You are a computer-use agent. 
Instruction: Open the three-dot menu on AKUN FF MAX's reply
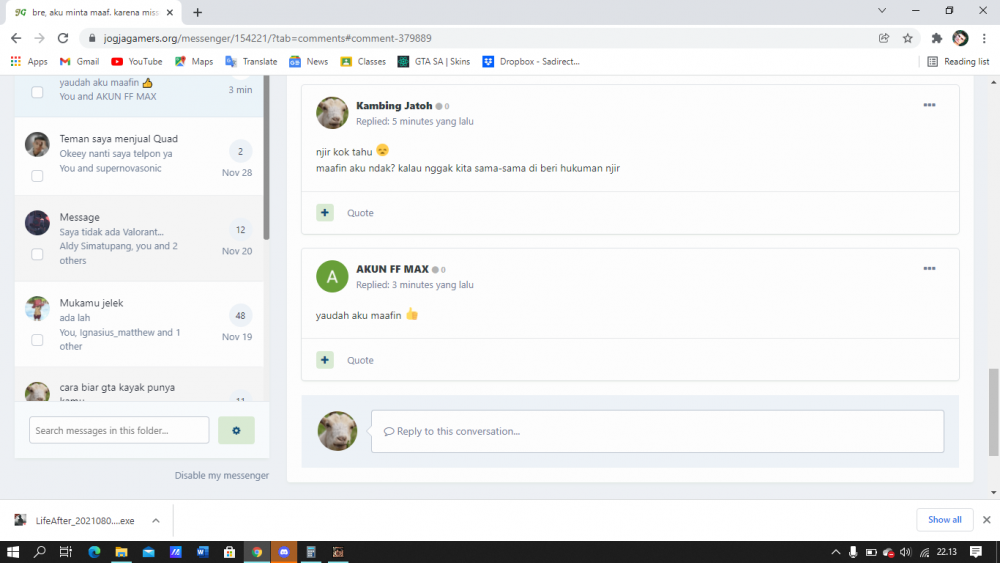click(929, 268)
